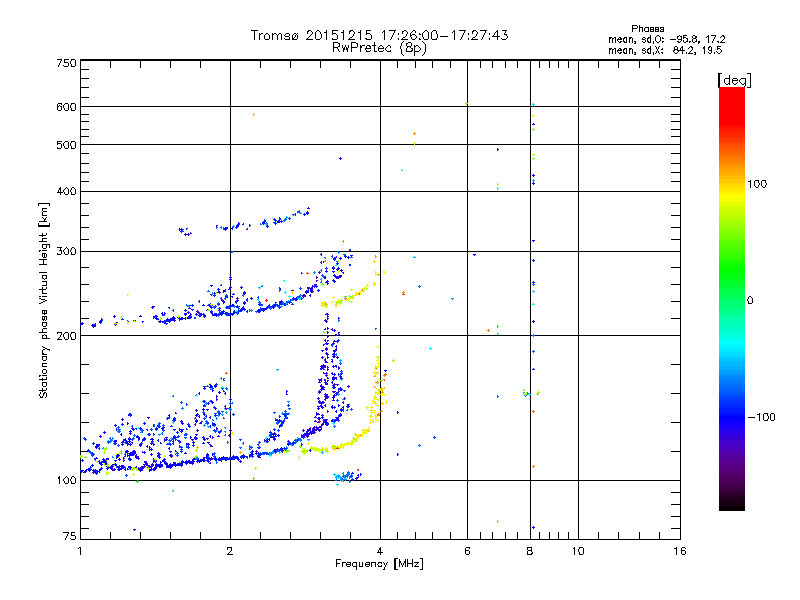The height and width of the screenshot is (600, 800).
Task: Click the y-axis tick label '300'
Action: click(x=66, y=252)
